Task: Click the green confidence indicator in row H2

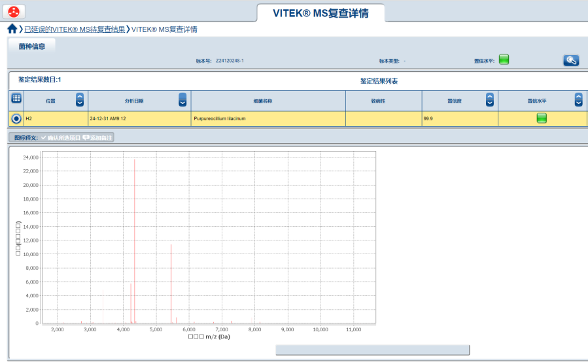Action: click(x=542, y=118)
